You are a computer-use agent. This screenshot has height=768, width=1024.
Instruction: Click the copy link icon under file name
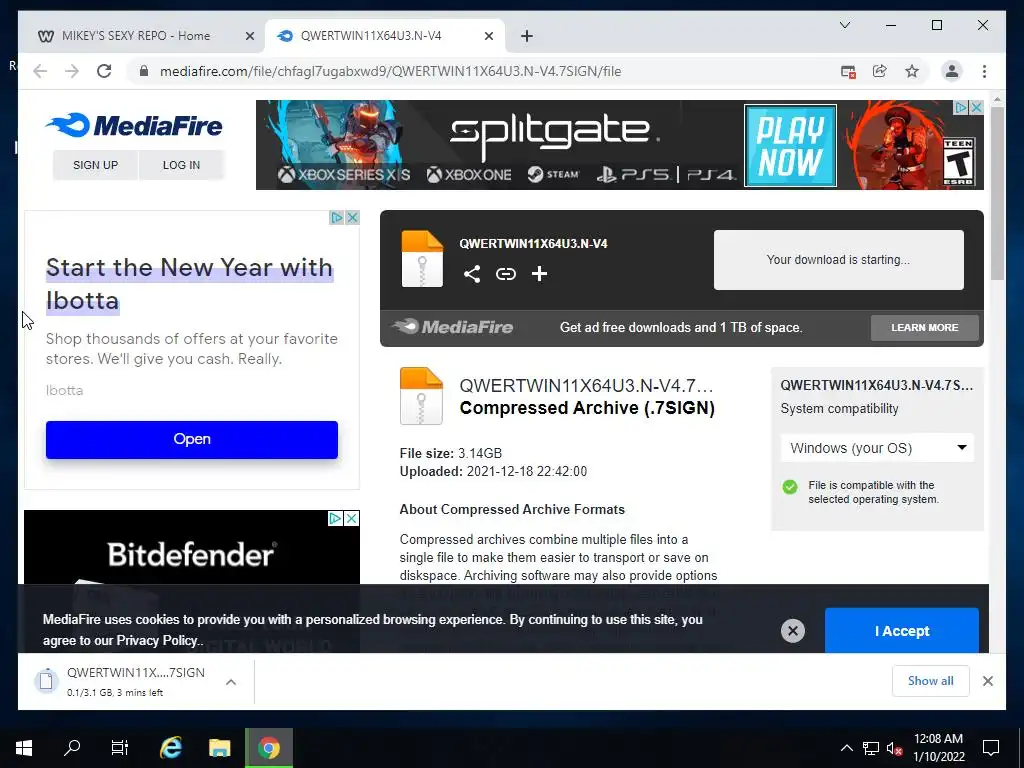point(505,274)
